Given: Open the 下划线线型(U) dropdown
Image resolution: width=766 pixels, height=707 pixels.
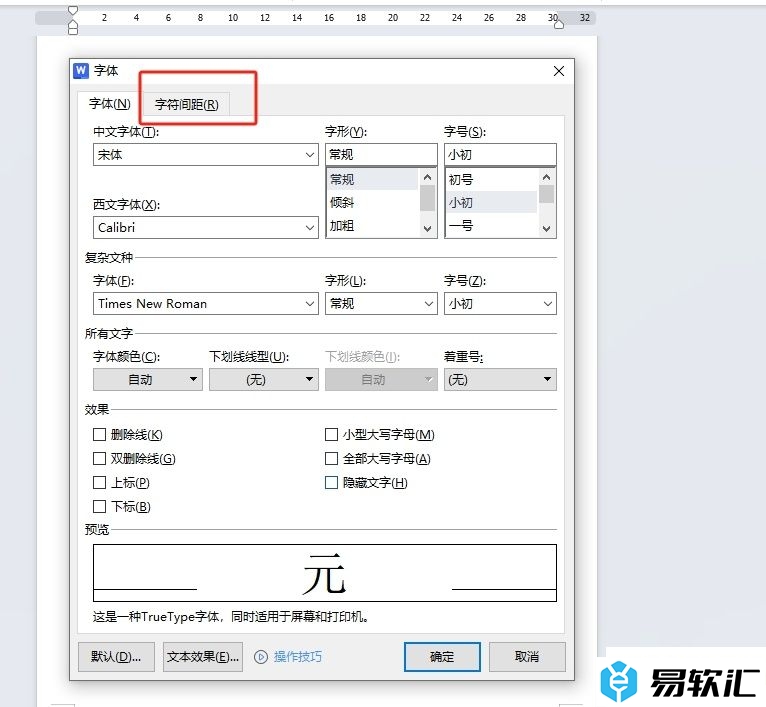Looking at the screenshot, I should 264,380.
